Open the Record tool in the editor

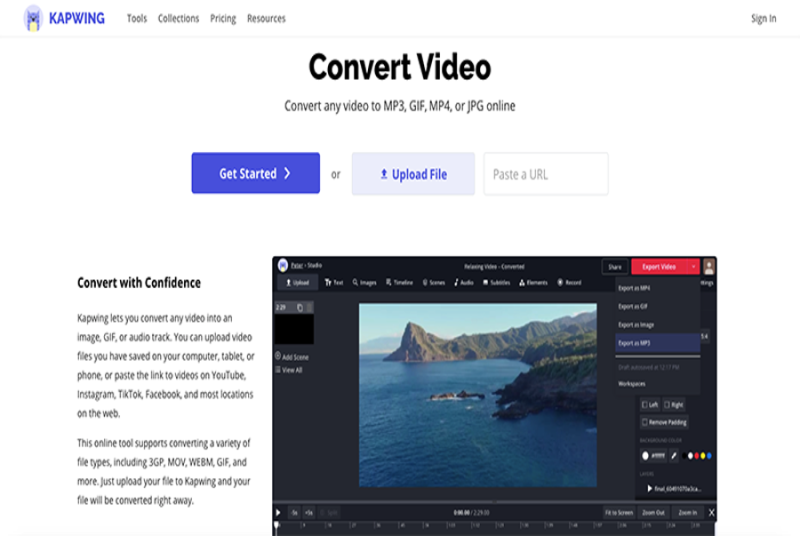click(x=569, y=283)
